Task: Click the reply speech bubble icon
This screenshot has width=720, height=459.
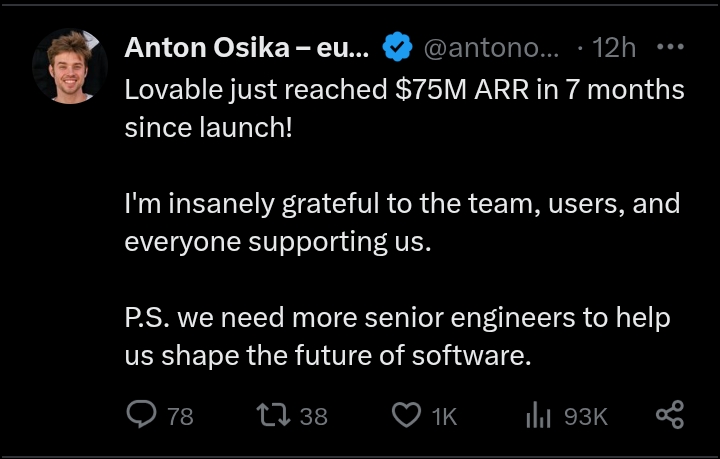Action: pyautogui.click(x=142, y=415)
